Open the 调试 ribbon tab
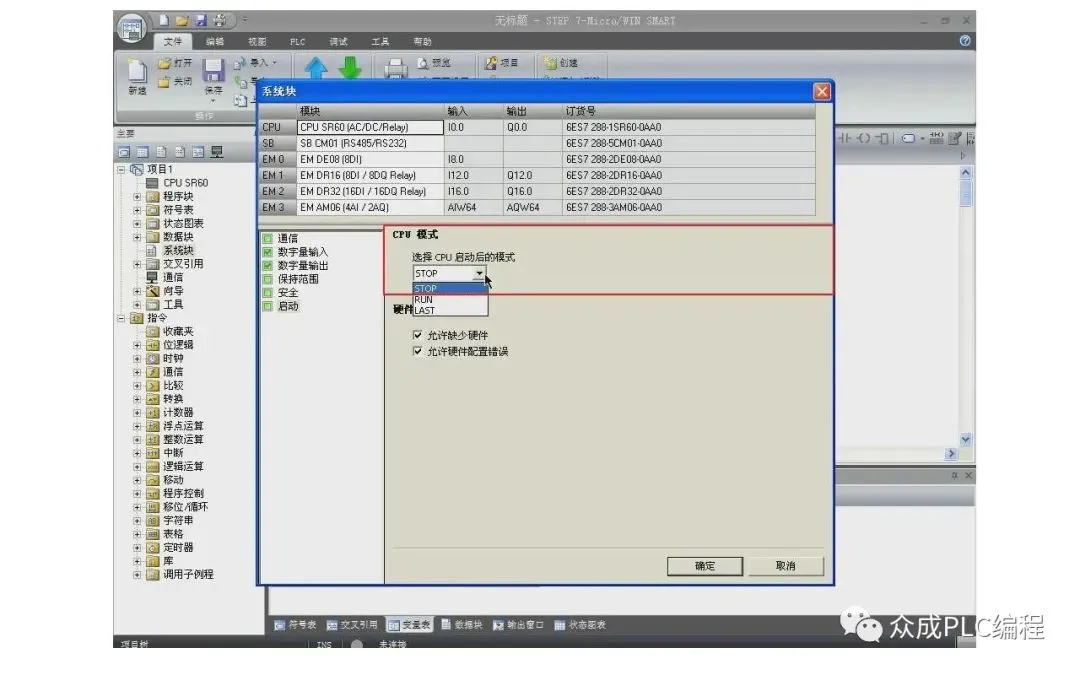This screenshot has width=1080, height=675. point(338,41)
